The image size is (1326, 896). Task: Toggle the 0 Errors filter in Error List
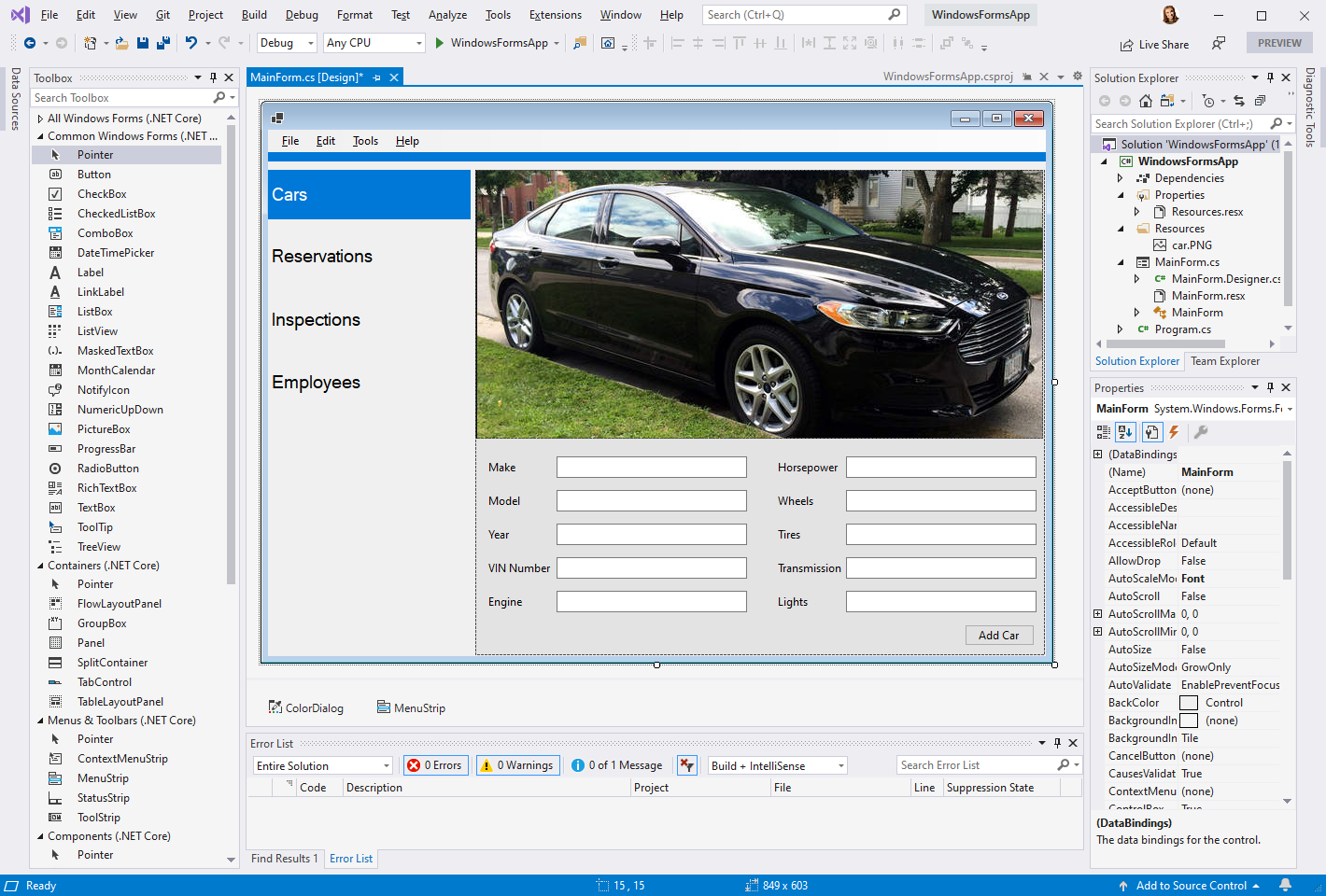(435, 764)
